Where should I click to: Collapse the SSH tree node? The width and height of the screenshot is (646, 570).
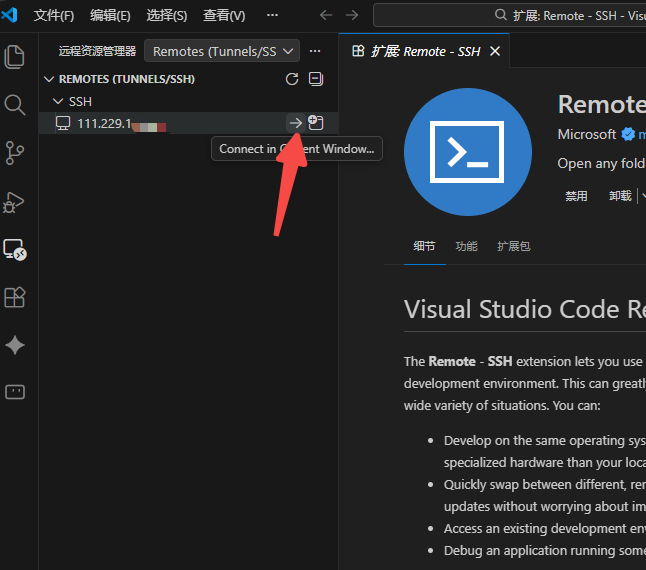coord(58,102)
